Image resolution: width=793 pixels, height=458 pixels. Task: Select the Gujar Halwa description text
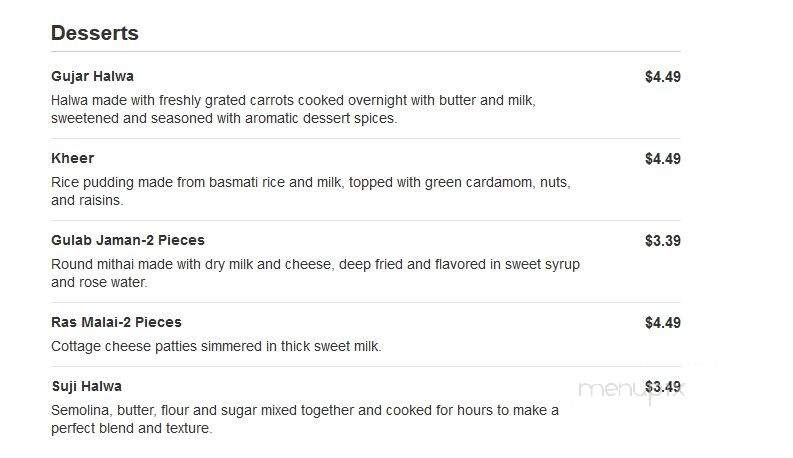[x=293, y=109]
